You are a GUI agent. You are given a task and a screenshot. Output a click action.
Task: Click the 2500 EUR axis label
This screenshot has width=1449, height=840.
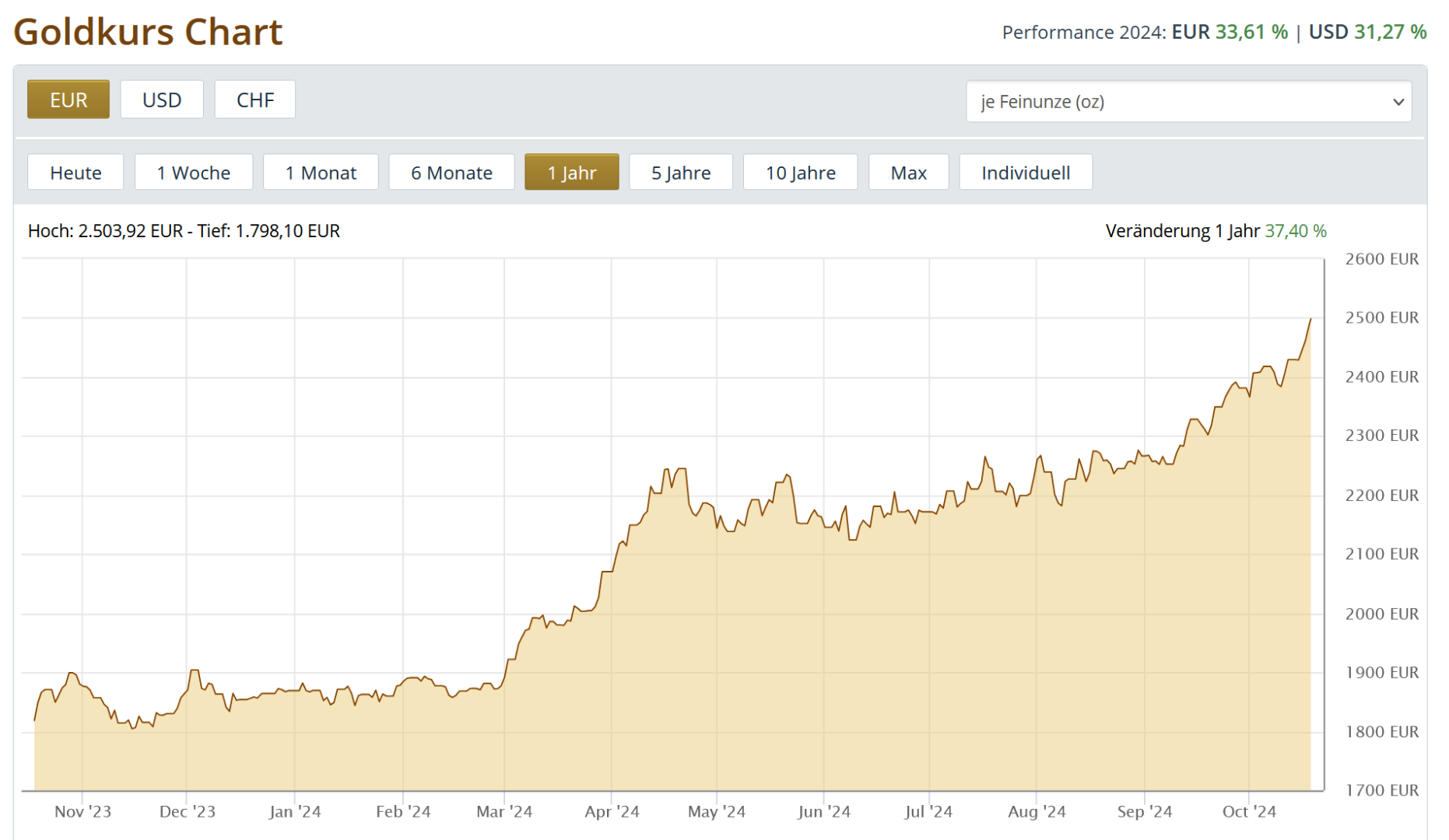tap(1382, 317)
